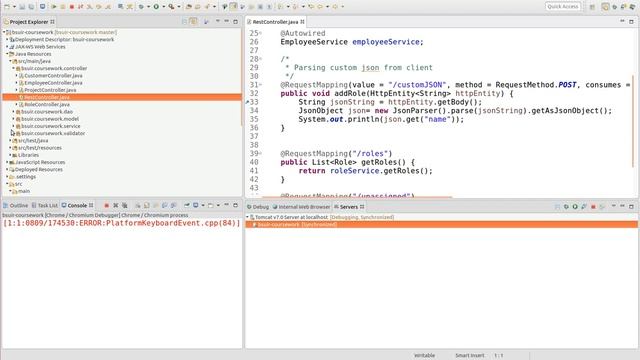Expand the bsuir.coursework.dao package

click(x=13, y=111)
